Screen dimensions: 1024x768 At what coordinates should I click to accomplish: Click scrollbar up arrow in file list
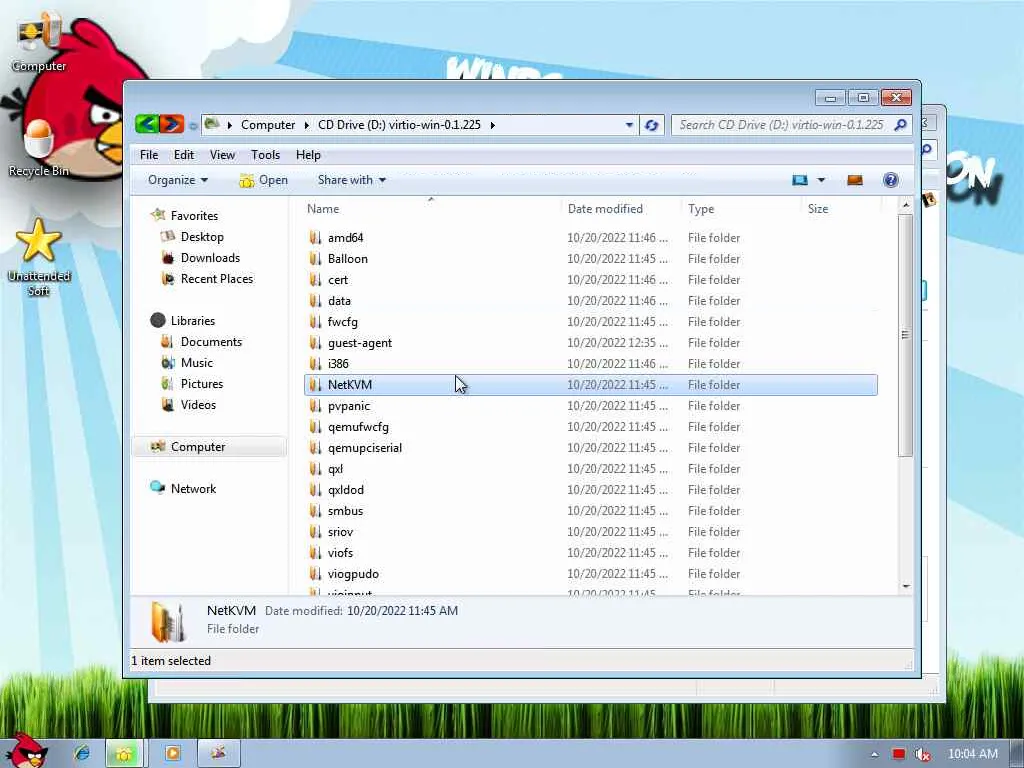coord(905,206)
